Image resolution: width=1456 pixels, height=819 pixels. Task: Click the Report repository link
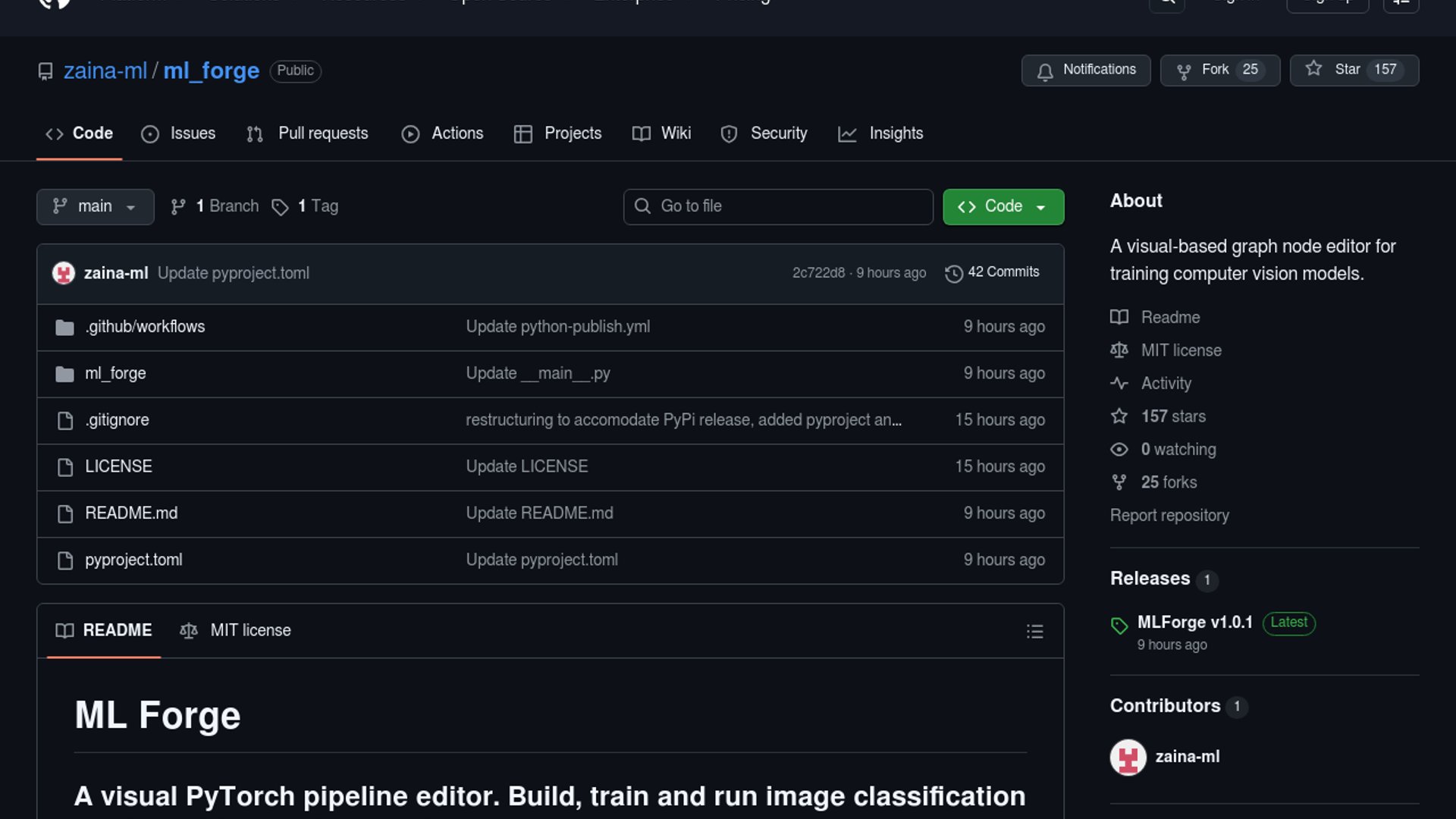[x=1169, y=516]
